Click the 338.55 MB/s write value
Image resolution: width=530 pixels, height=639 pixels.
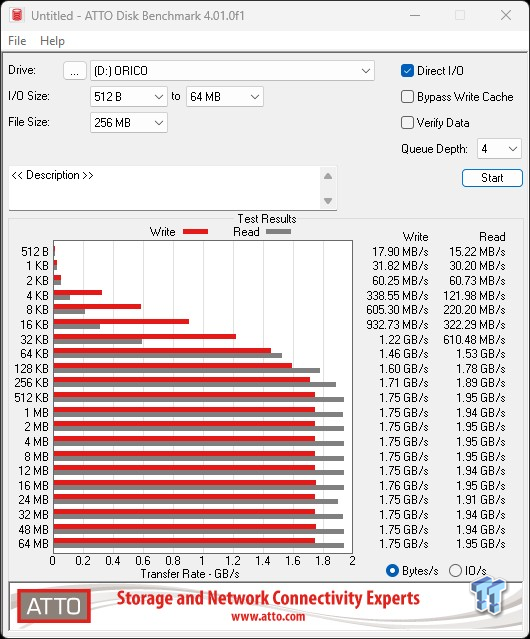tap(397, 295)
